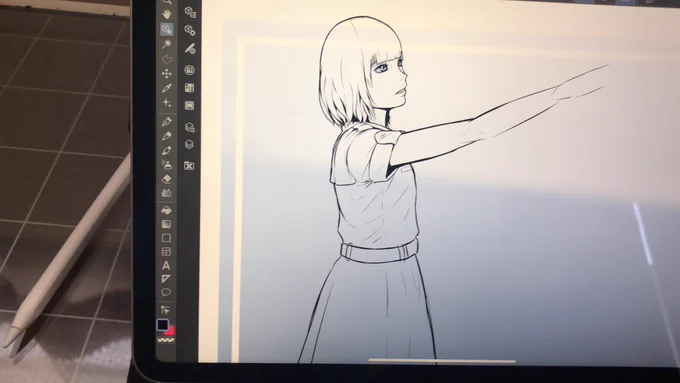Select the Correct line tool
The height and width of the screenshot is (383, 680).
(x=166, y=310)
